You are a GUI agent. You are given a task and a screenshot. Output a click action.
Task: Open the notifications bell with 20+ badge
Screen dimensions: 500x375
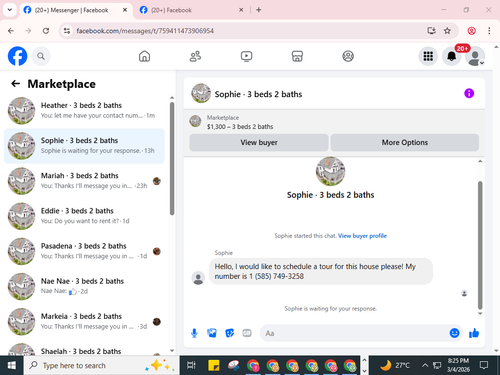click(x=452, y=56)
